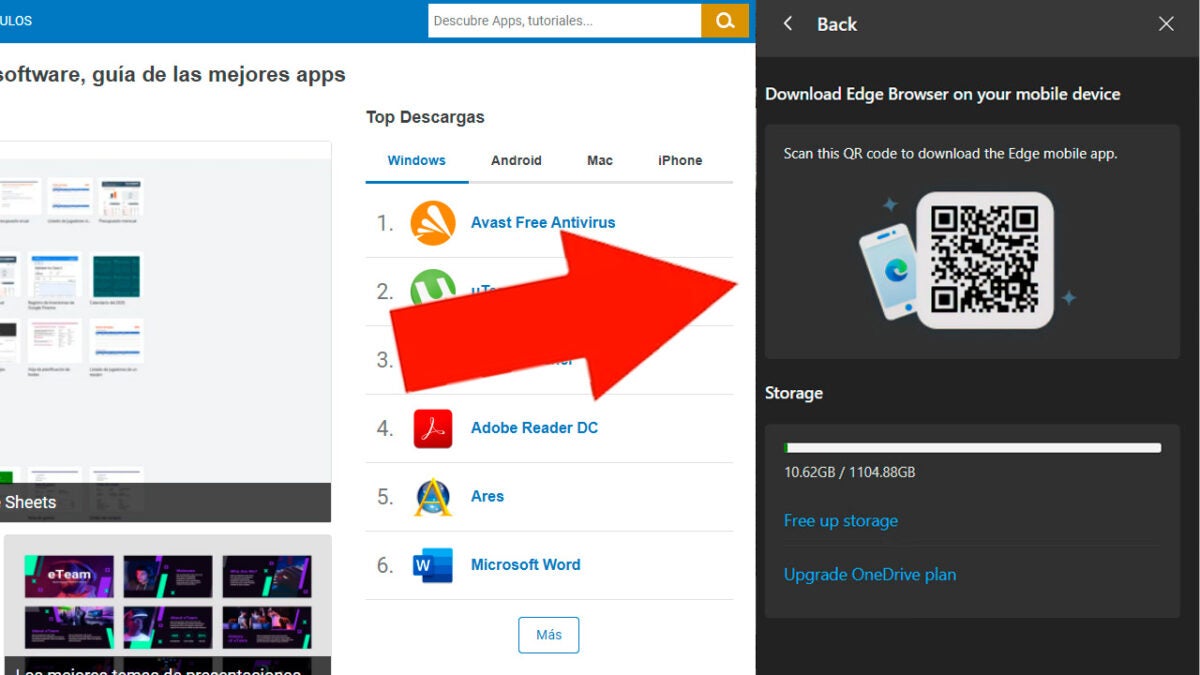Click the Microsoft Word icon
Image resolution: width=1200 pixels, height=675 pixels.
coord(433,565)
